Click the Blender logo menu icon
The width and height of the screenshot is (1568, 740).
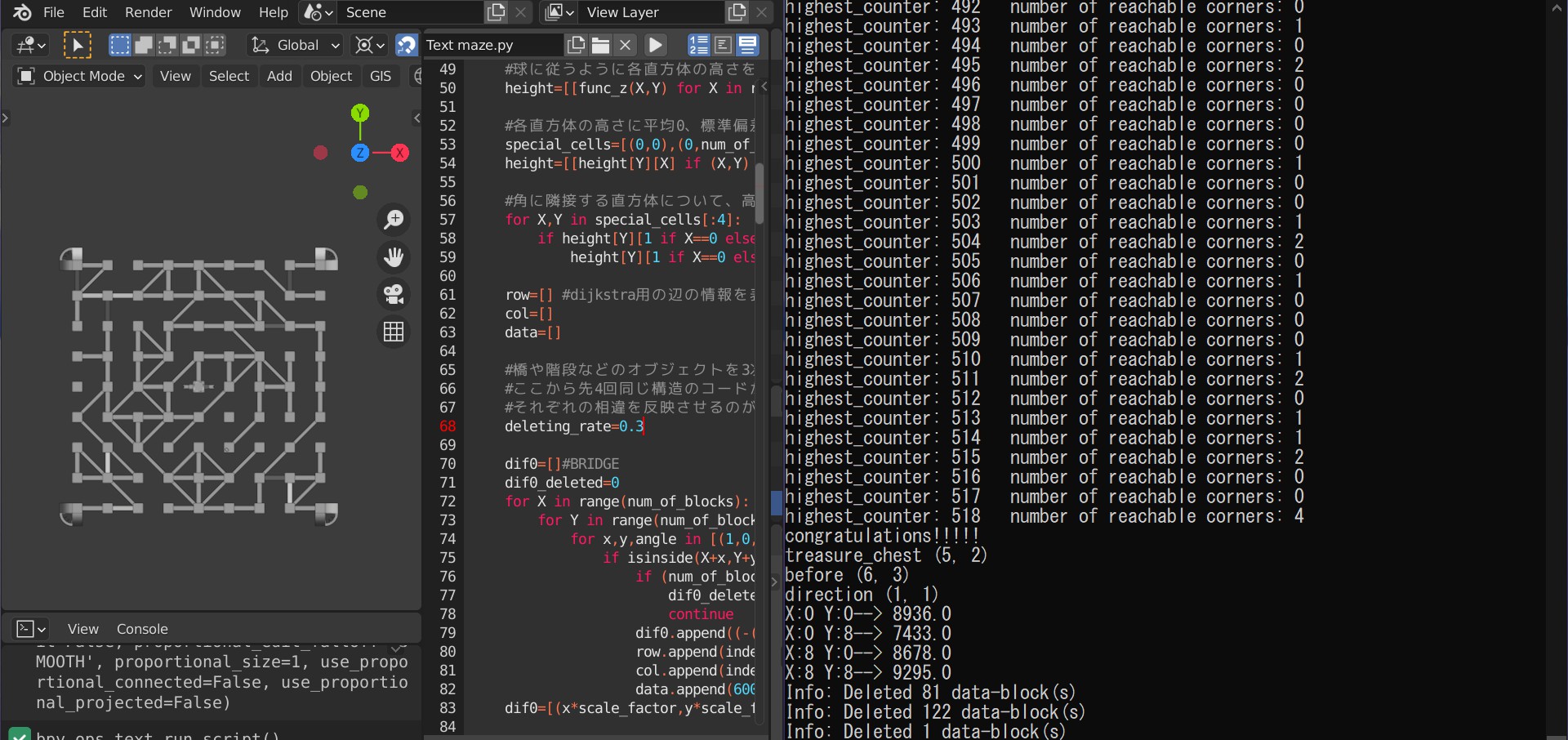(x=22, y=12)
